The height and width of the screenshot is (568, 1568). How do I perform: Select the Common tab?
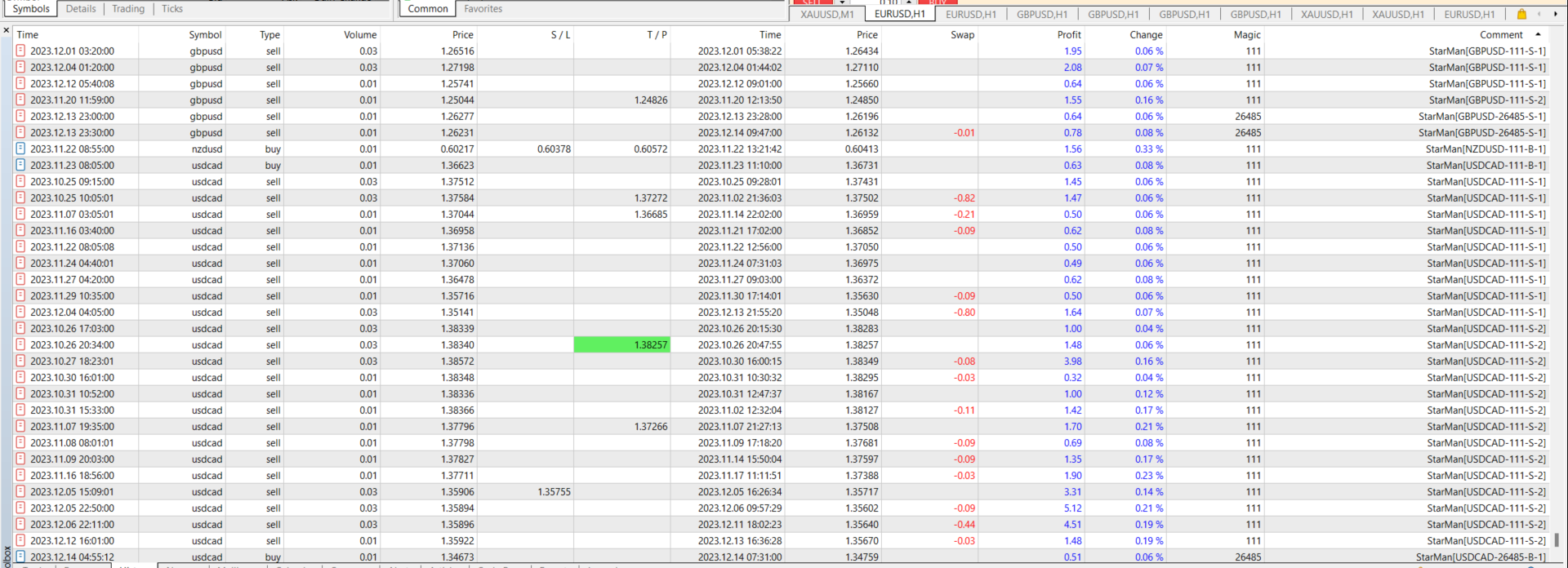pos(428,9)
